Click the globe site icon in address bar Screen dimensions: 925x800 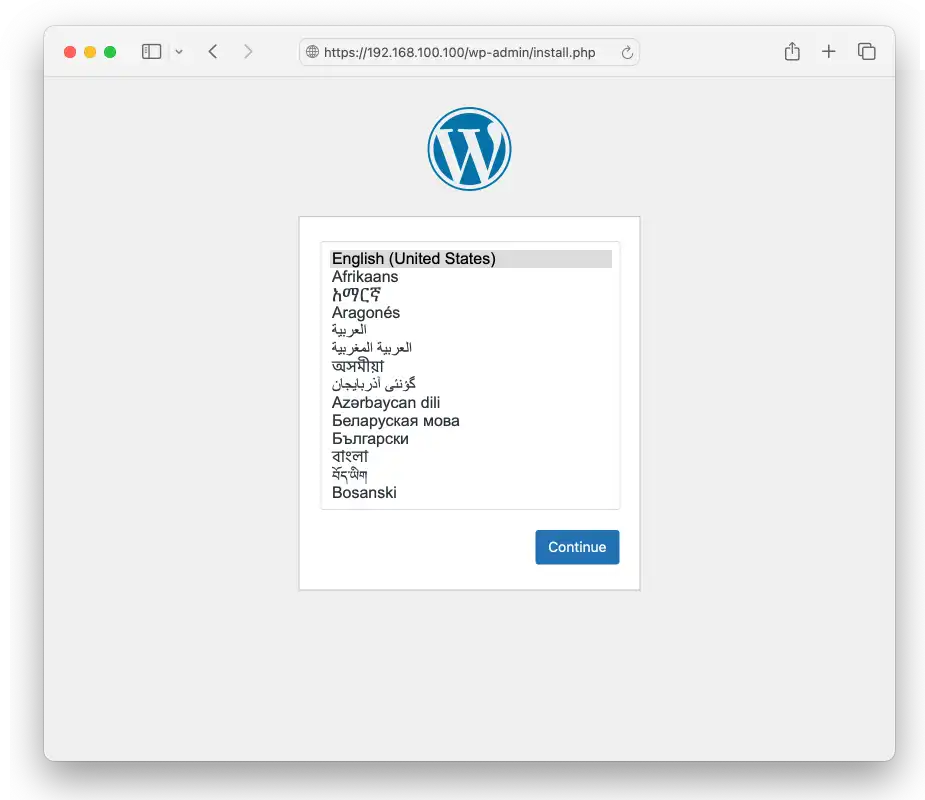(x=312, y=52)
